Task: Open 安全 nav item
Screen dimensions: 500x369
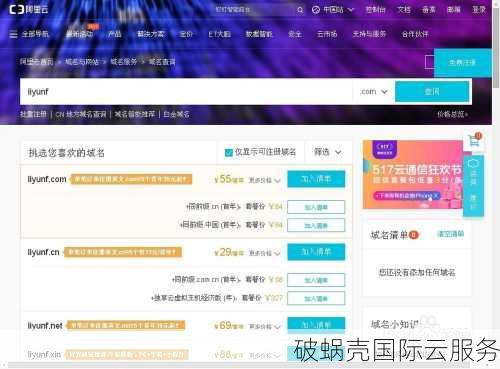Action: [x=295, y=34]
